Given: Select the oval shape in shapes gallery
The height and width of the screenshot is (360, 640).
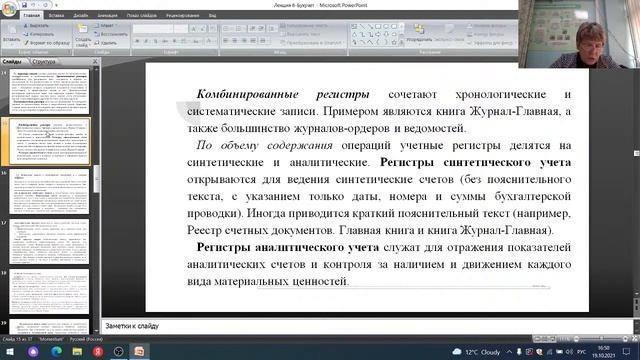Looking at the screenshot, I should point(386,27).
